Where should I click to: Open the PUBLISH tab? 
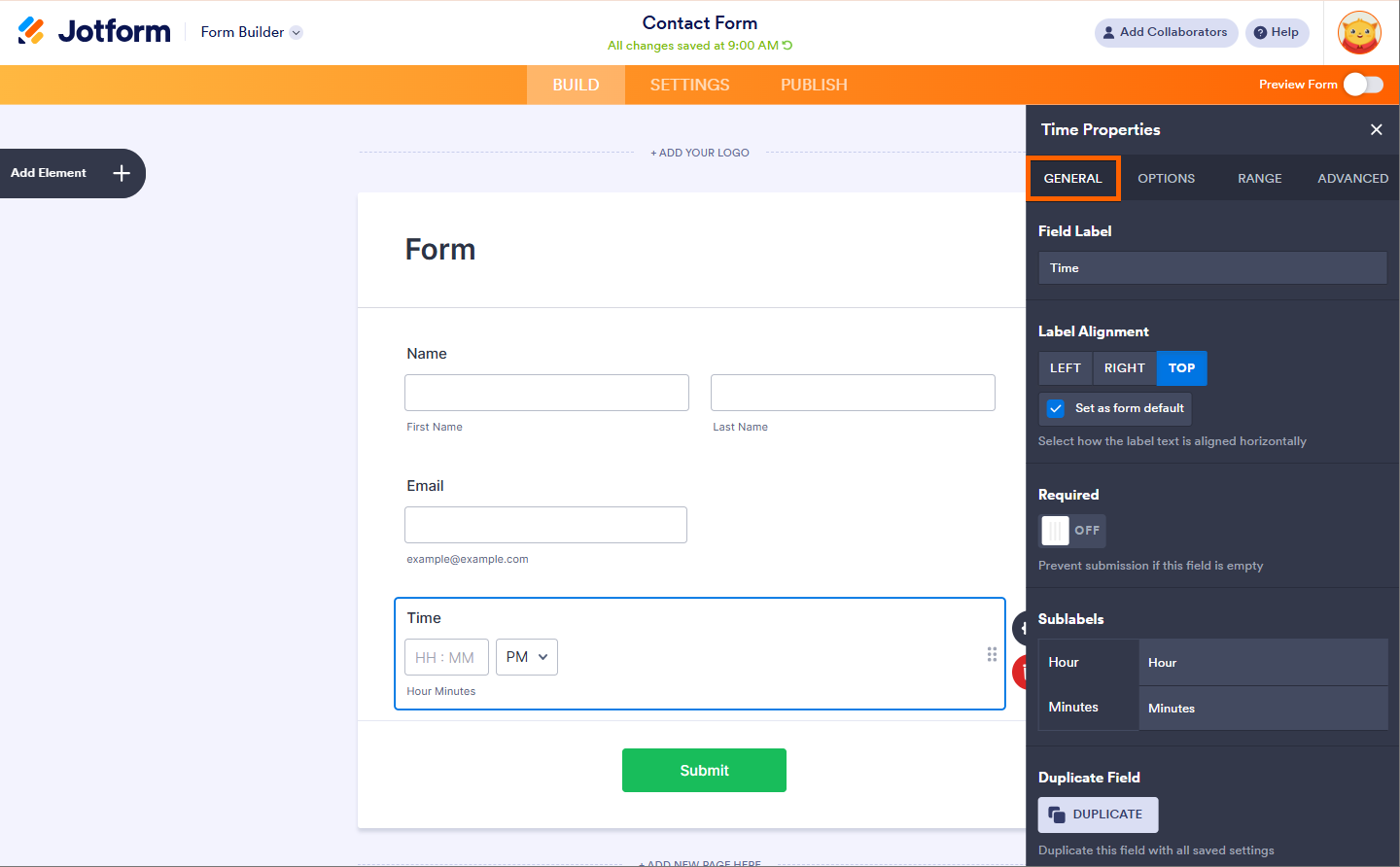[x=814, y=85]
